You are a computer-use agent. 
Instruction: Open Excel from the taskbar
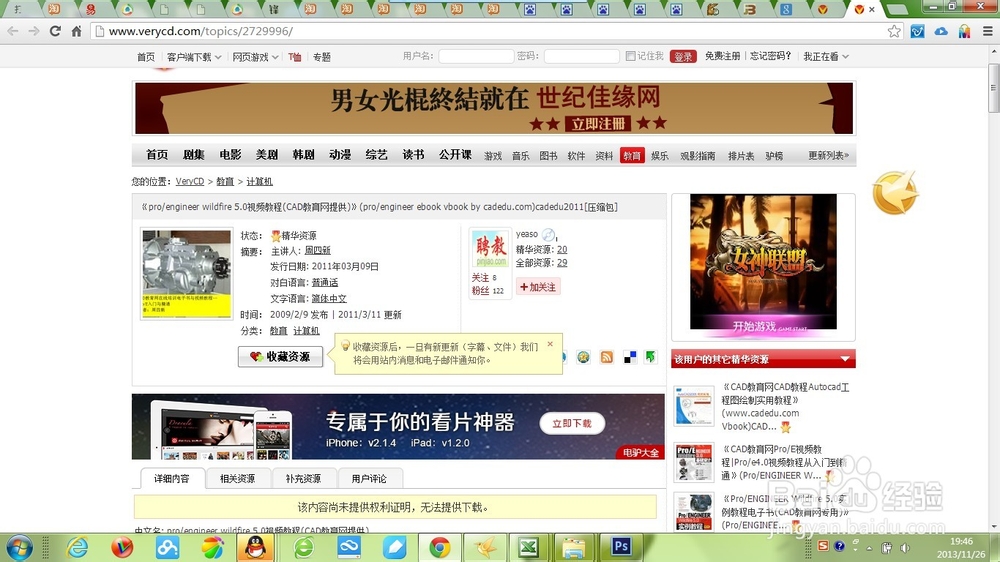[529, 548]
